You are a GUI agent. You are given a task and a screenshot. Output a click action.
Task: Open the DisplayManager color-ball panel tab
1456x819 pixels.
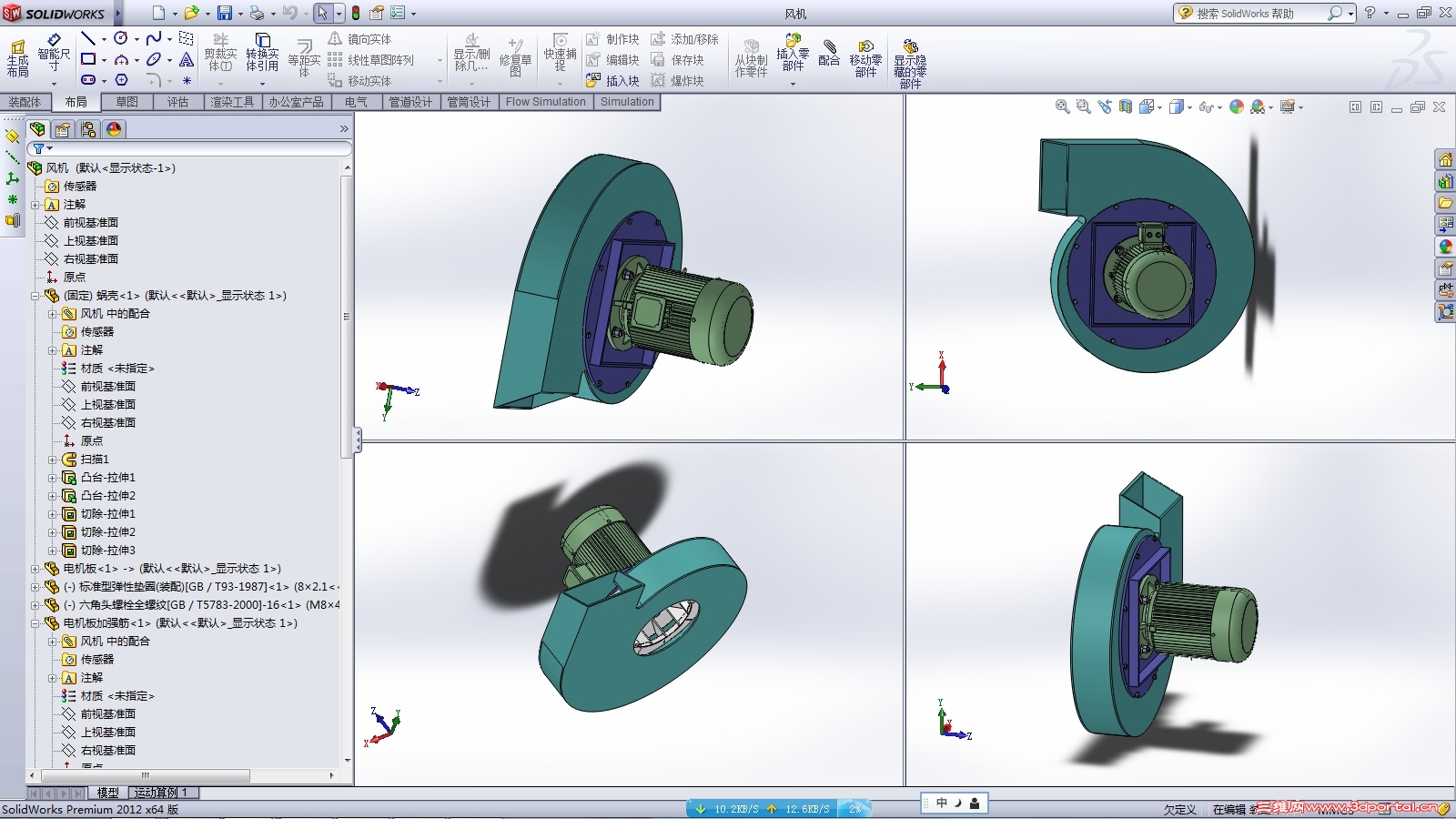point(114,129)
